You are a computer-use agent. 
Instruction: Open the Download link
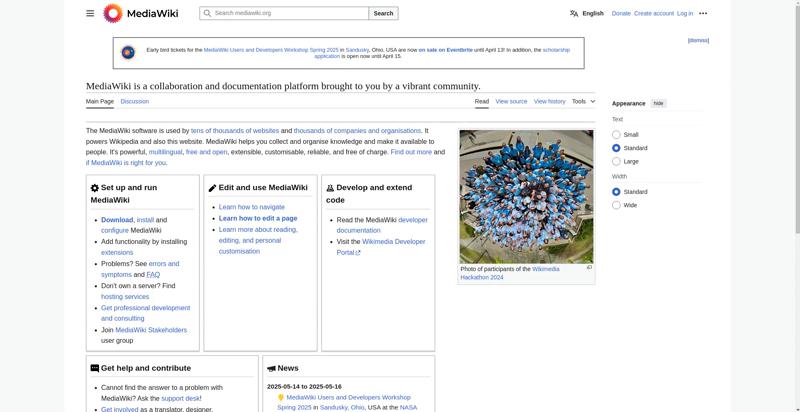point(117,220)
